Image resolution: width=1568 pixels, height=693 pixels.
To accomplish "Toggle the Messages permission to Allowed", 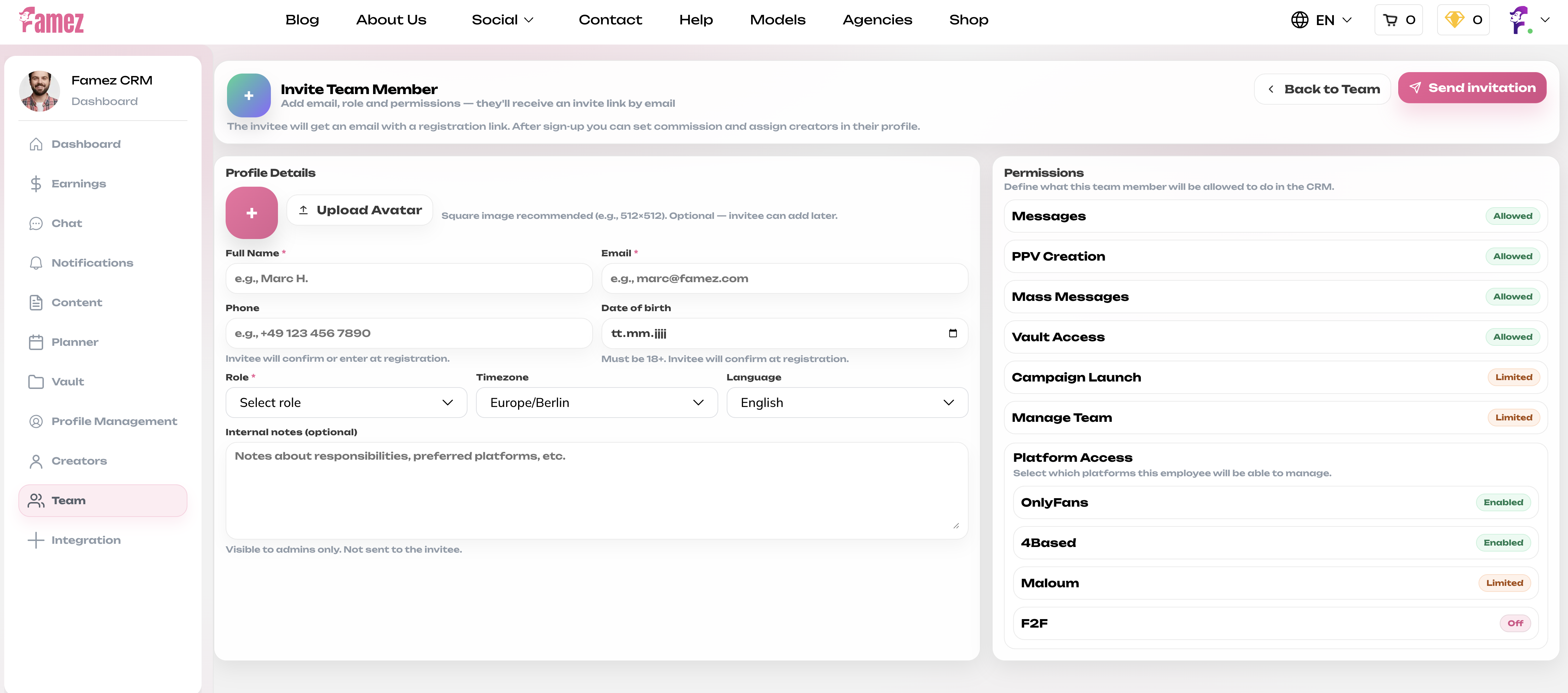I will click(x=1513, y=216).
